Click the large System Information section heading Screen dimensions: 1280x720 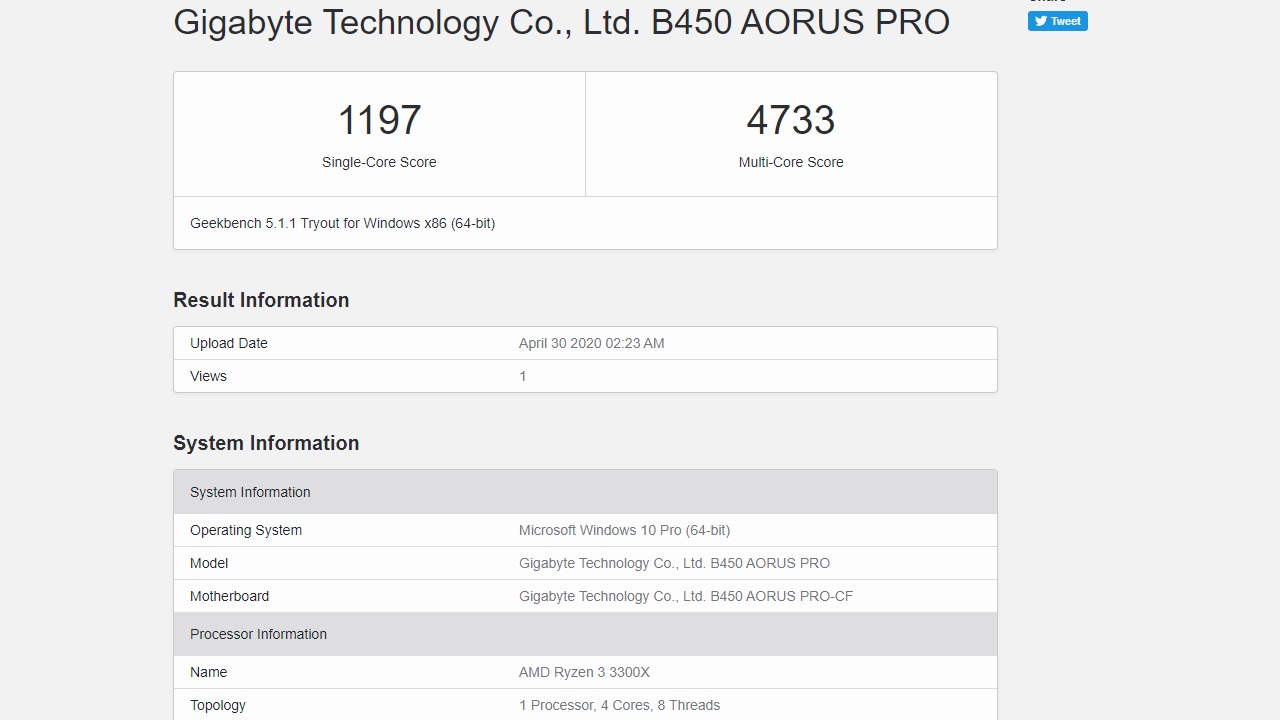click(266, 443)
